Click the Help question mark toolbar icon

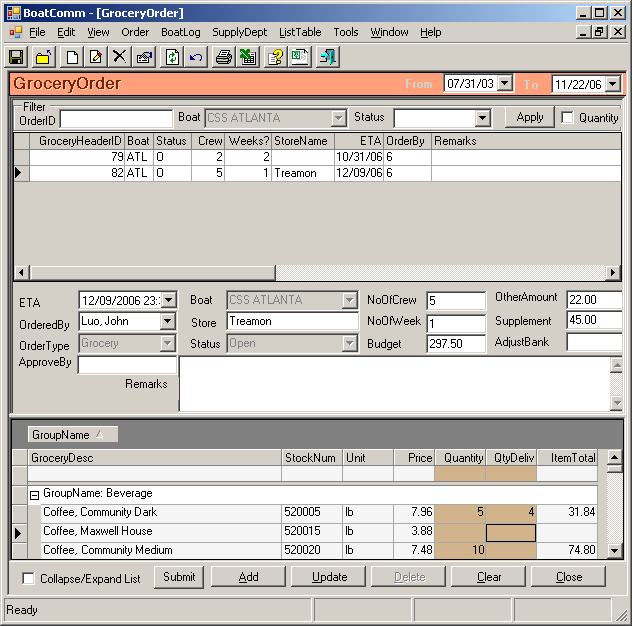point(276,57)
